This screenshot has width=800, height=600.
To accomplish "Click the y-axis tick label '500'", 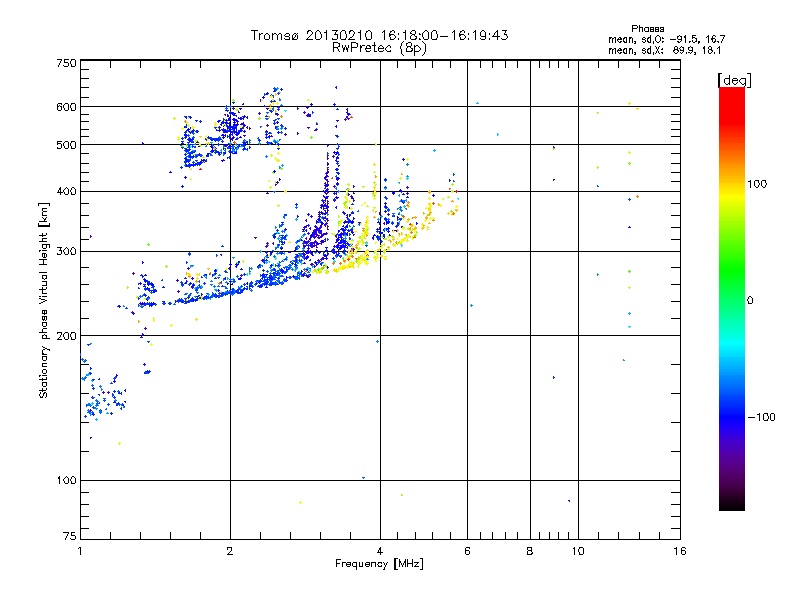I will tap(66, 145).
